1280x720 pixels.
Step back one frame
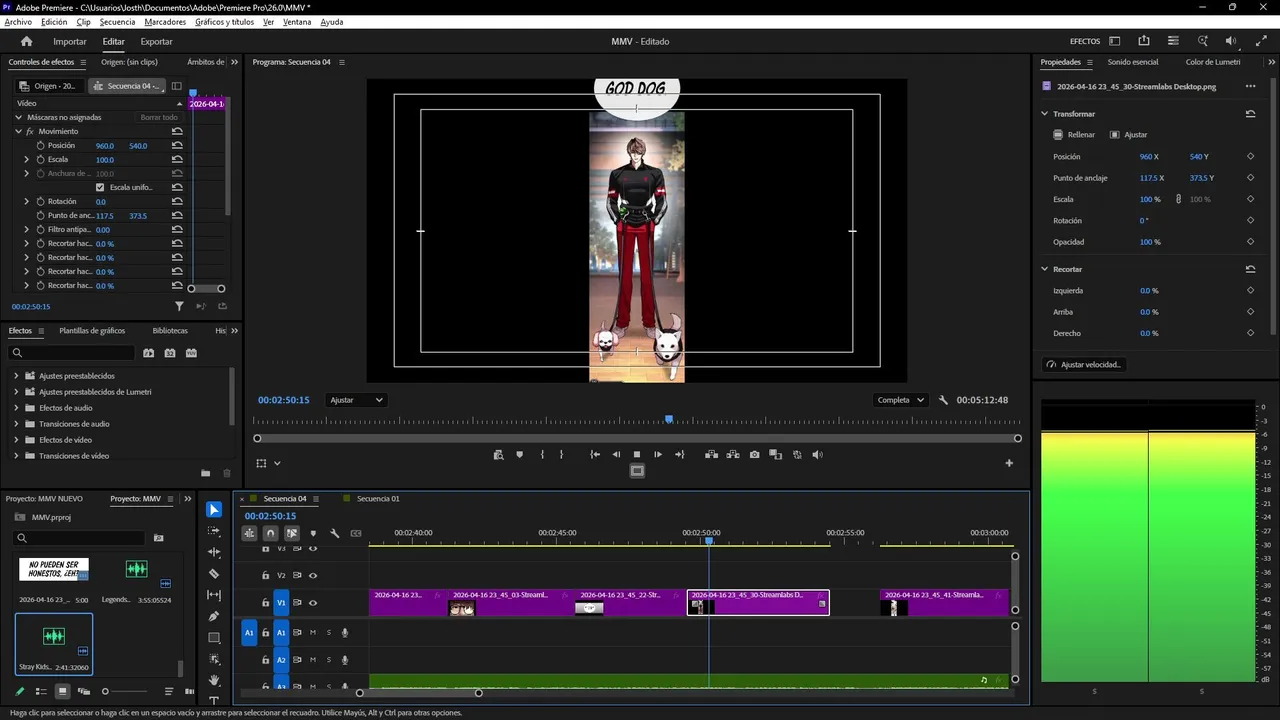pyautogui.click(x=616, y=455)
